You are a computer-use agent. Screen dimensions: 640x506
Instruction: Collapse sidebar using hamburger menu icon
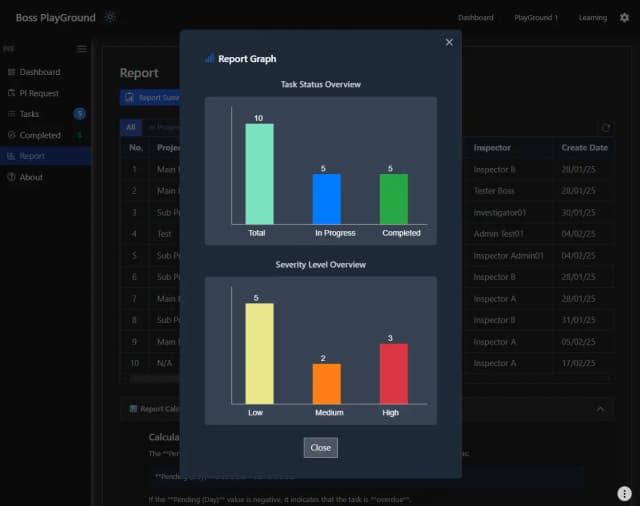pyautogui.click(x=82, y=49)
